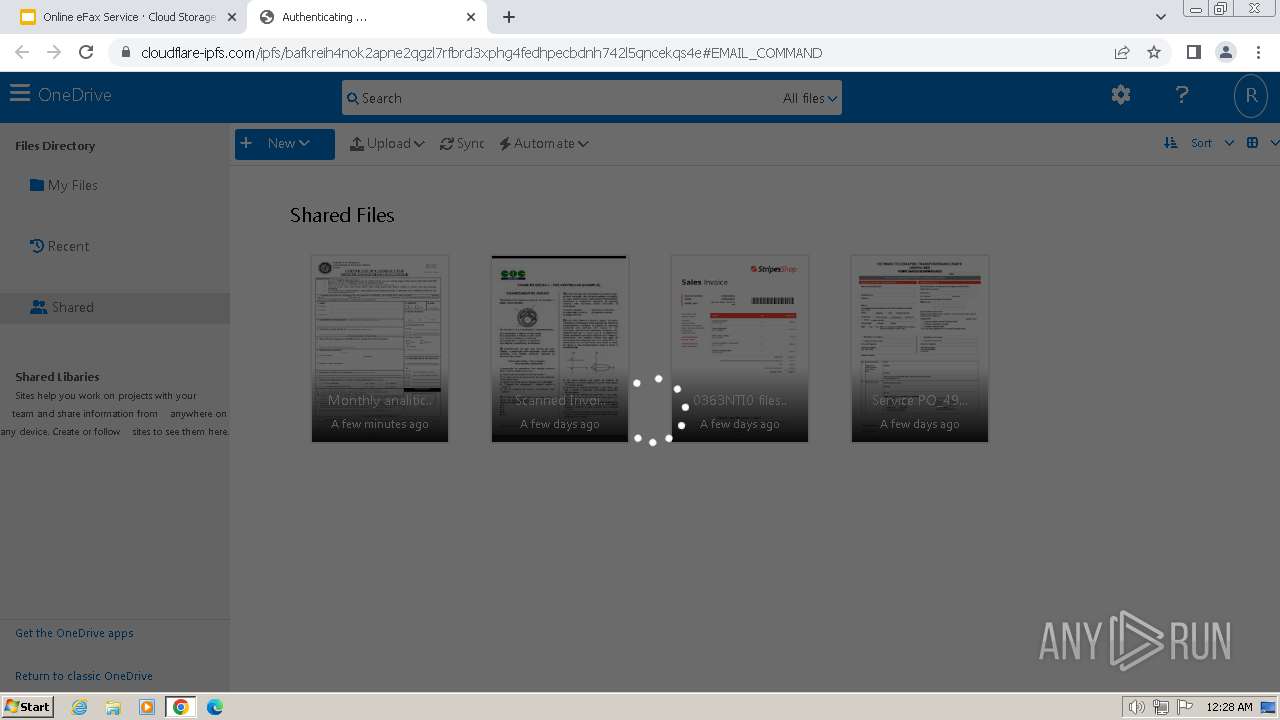The height and width of the screenshot is (720, 1280).
Task: Click the Recent clock icon
Action: pos(37,246)
